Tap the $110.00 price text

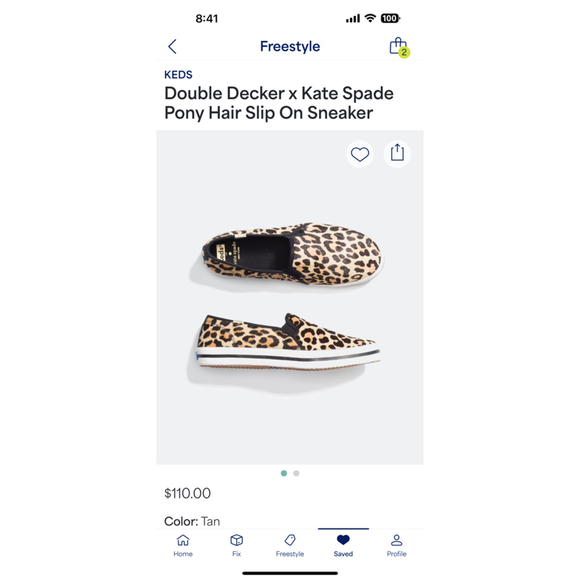188,493
